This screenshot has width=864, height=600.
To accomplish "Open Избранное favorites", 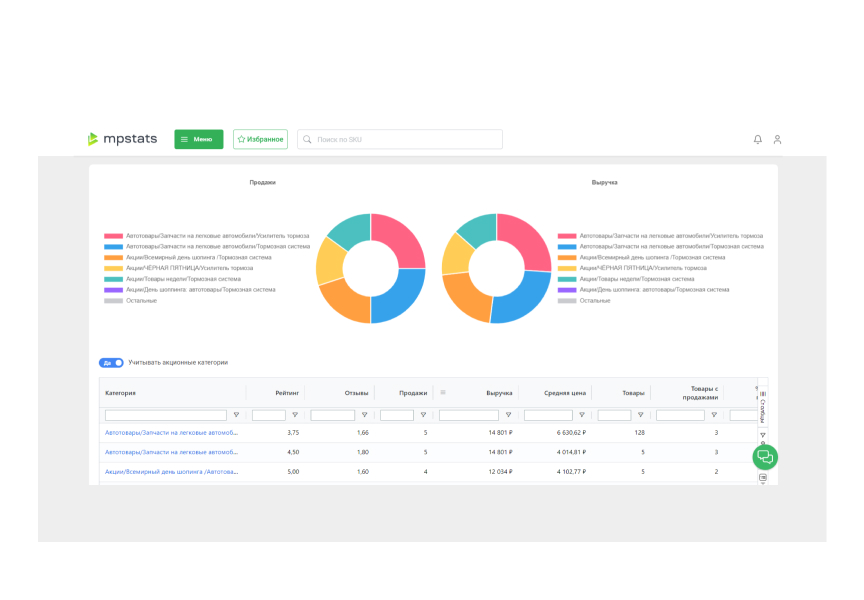I will point(260,139).
